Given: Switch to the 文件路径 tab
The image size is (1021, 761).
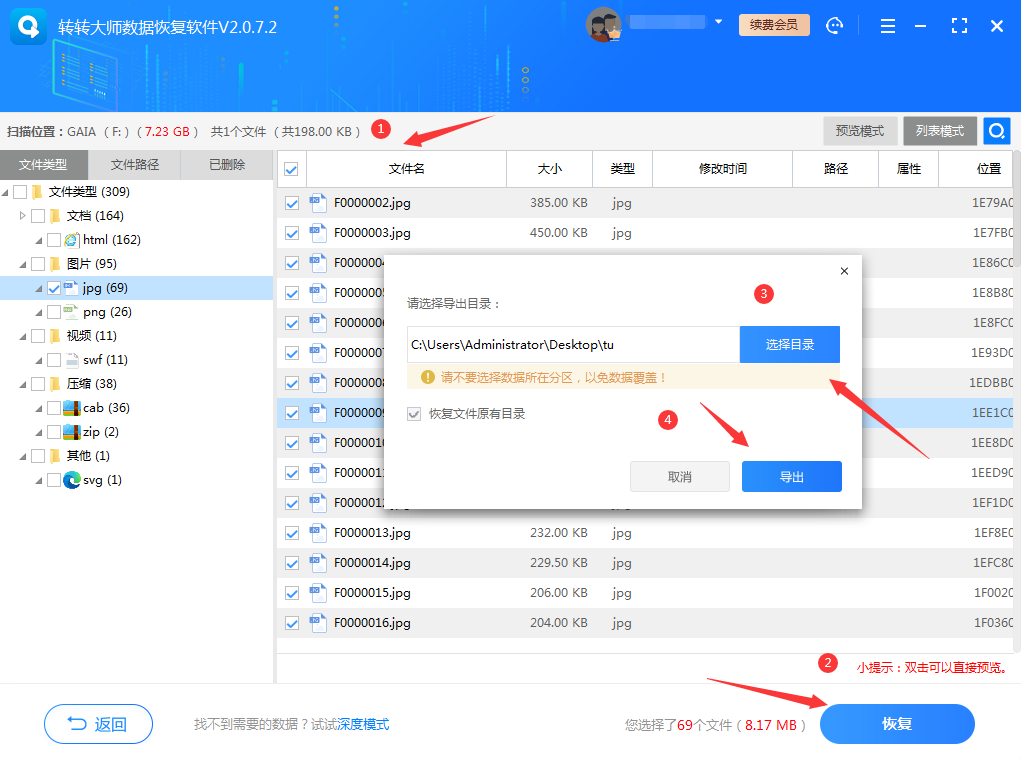Looking at the screenshot, I should pos(135,163).
